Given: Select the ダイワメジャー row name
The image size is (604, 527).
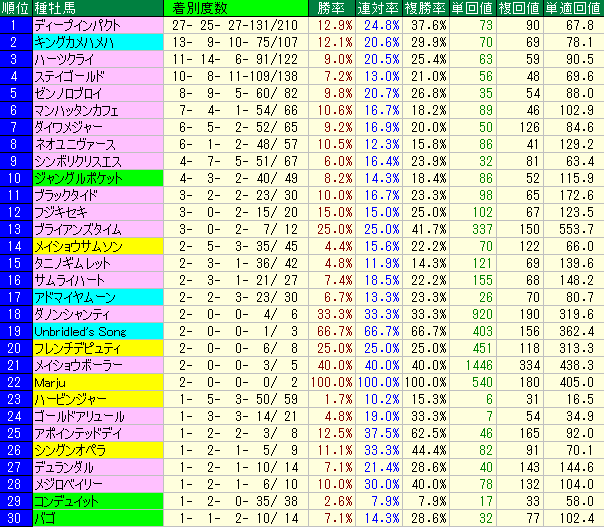Looking at the screenshot, I should click(68, 127).
